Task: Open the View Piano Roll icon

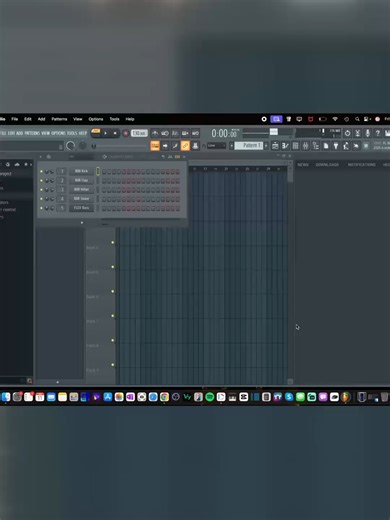Action: [x=285, y=146]
